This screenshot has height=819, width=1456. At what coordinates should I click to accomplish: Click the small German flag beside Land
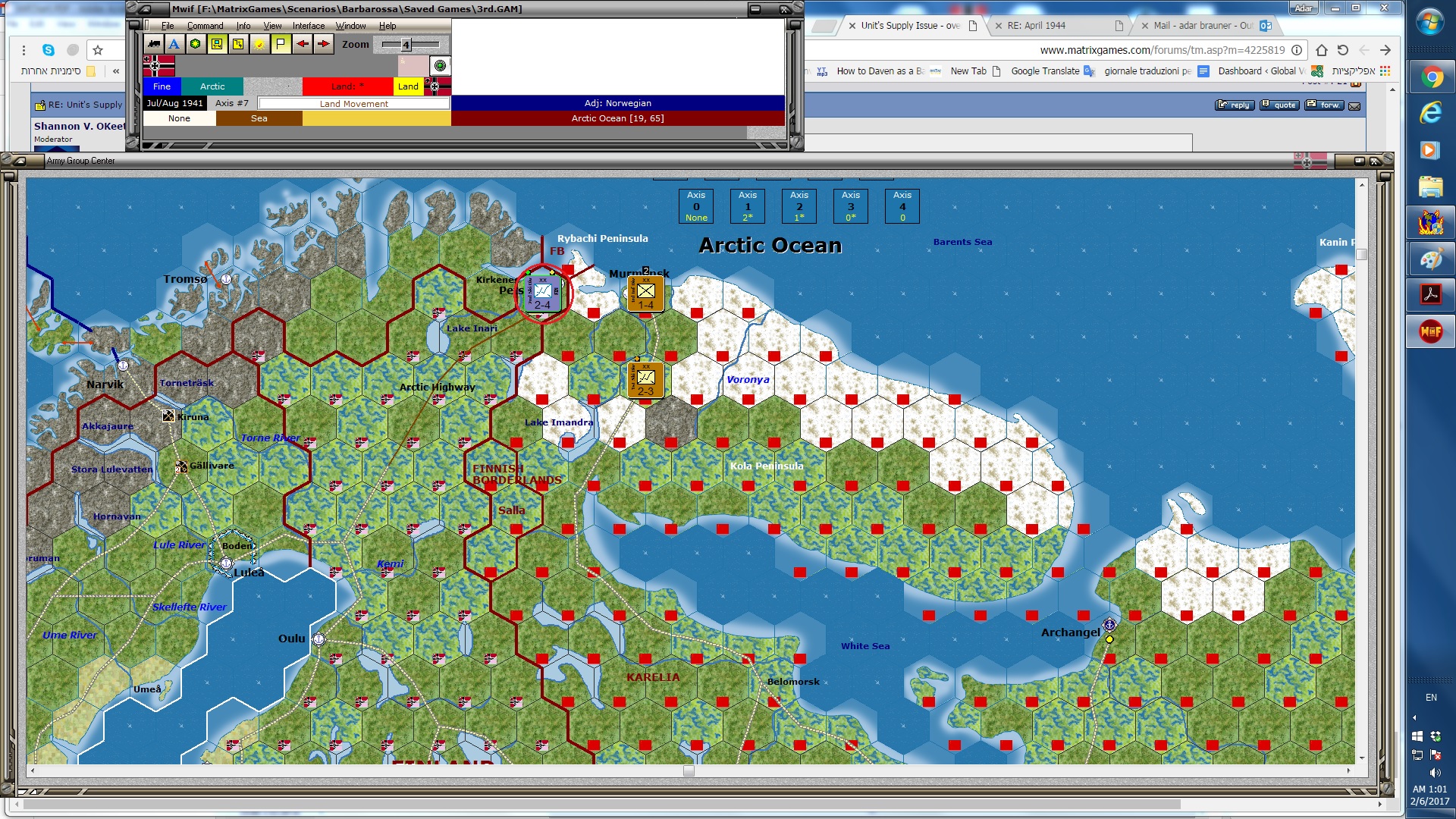[438, 86]
